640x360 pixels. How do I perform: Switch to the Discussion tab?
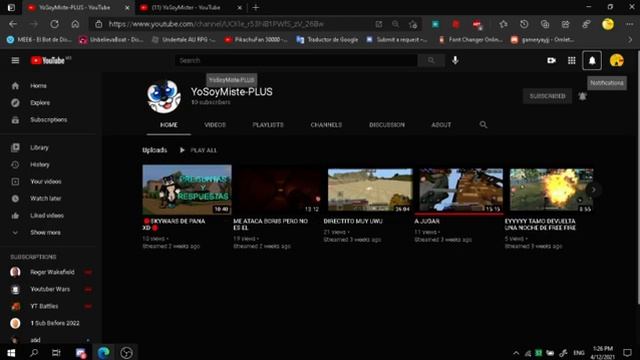coord(387,125)
